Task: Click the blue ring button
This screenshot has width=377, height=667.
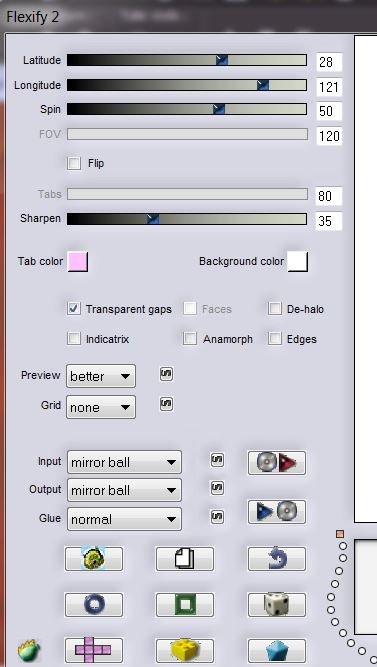Action: (x=94, y=604)
